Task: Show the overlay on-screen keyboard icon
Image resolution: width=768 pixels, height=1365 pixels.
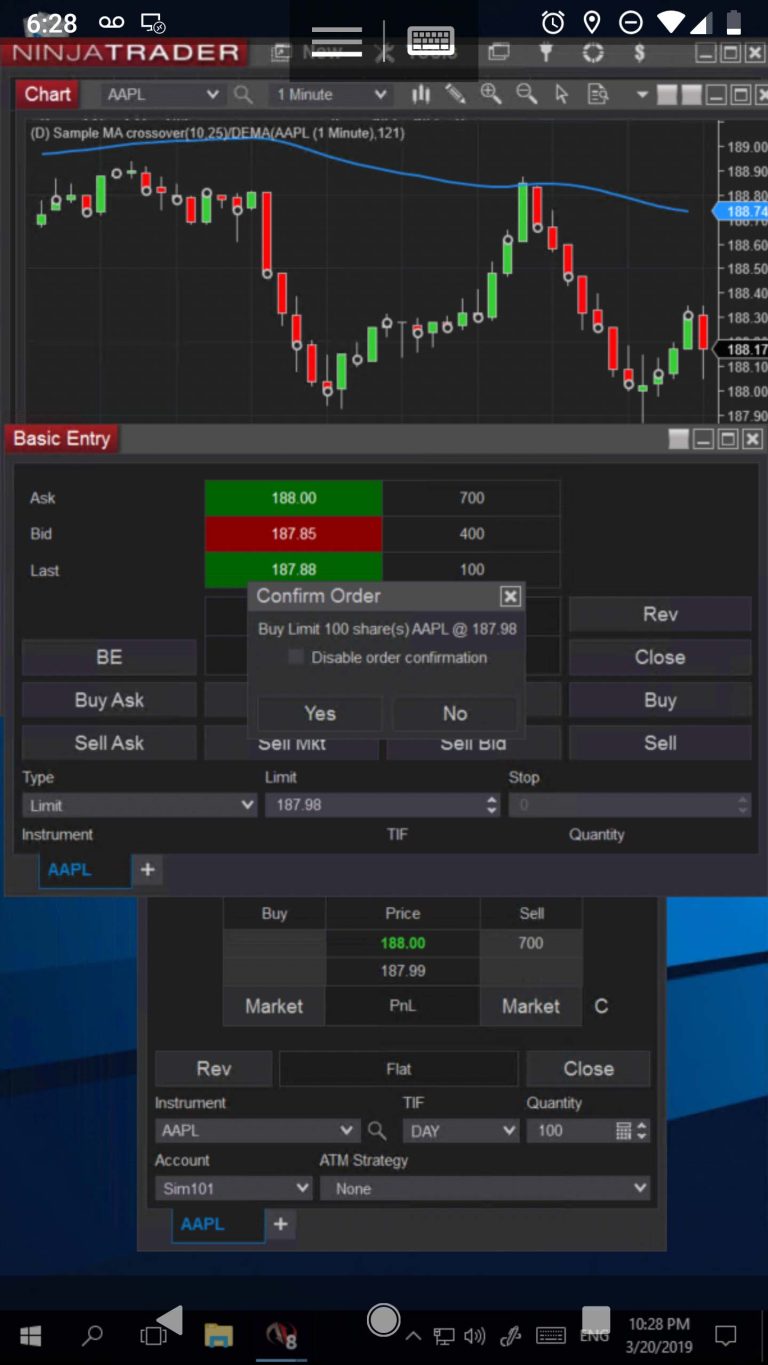Action: coord(431,41)
